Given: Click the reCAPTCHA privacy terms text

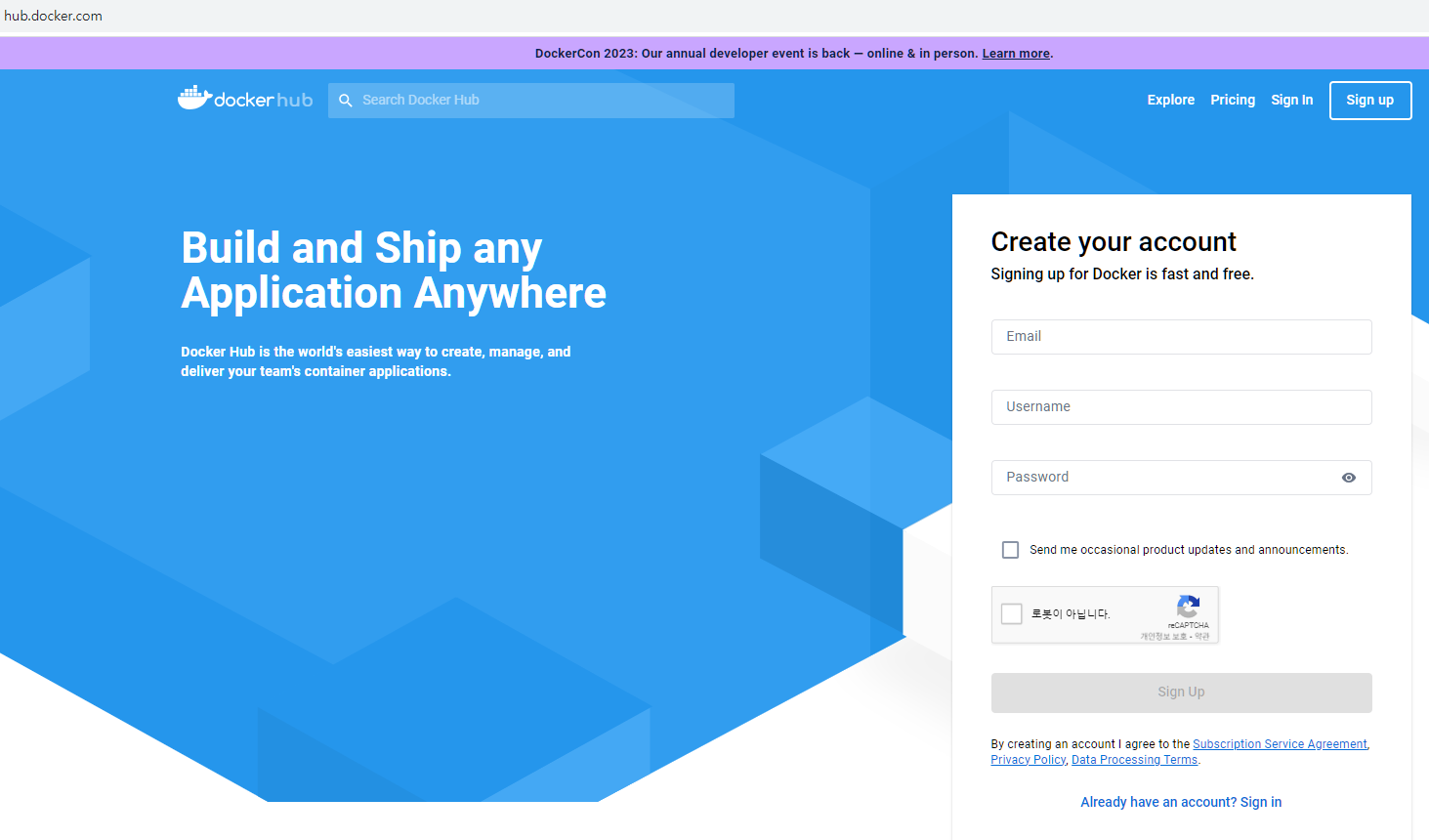Looking at the screenshot, I should (1175, 637).
